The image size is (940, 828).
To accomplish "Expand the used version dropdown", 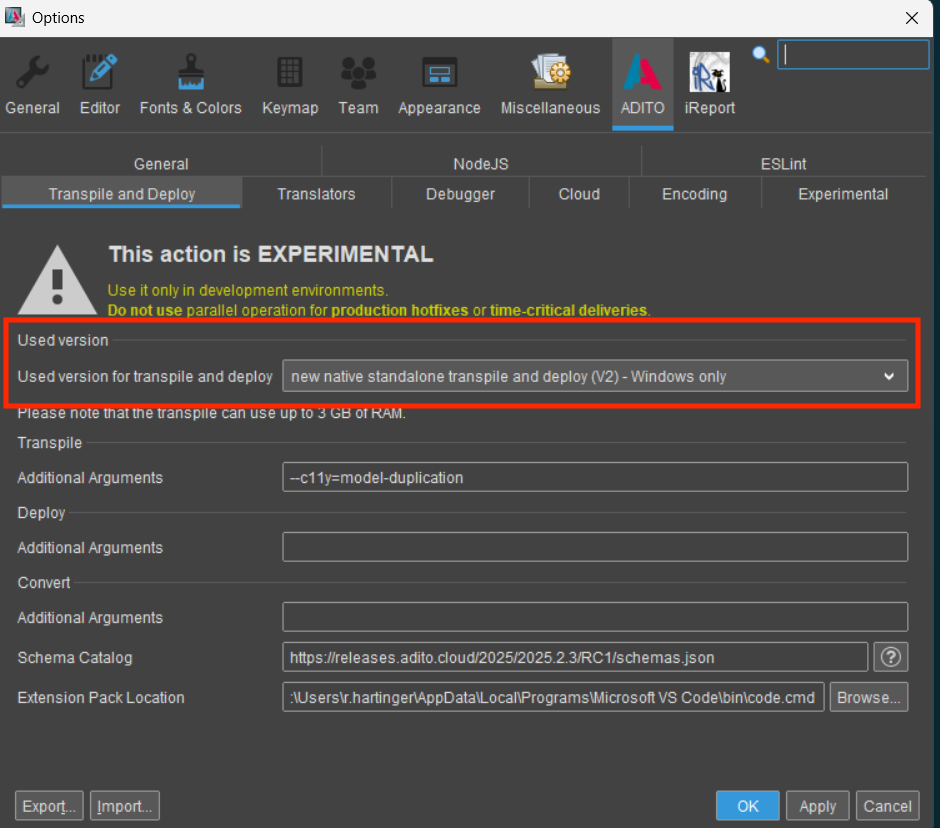I will [x=595, y=376].
